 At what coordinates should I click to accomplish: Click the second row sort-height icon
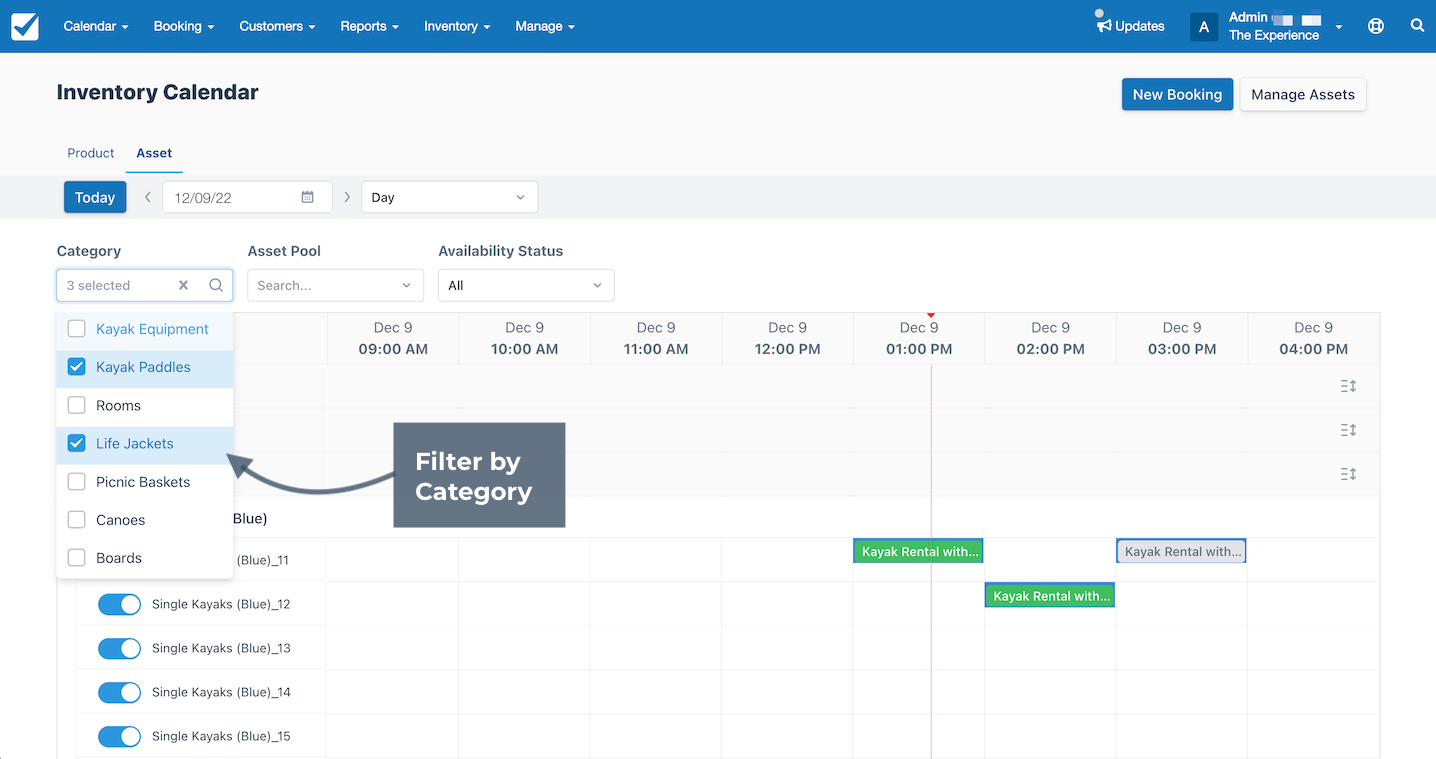pos(1348,430)
